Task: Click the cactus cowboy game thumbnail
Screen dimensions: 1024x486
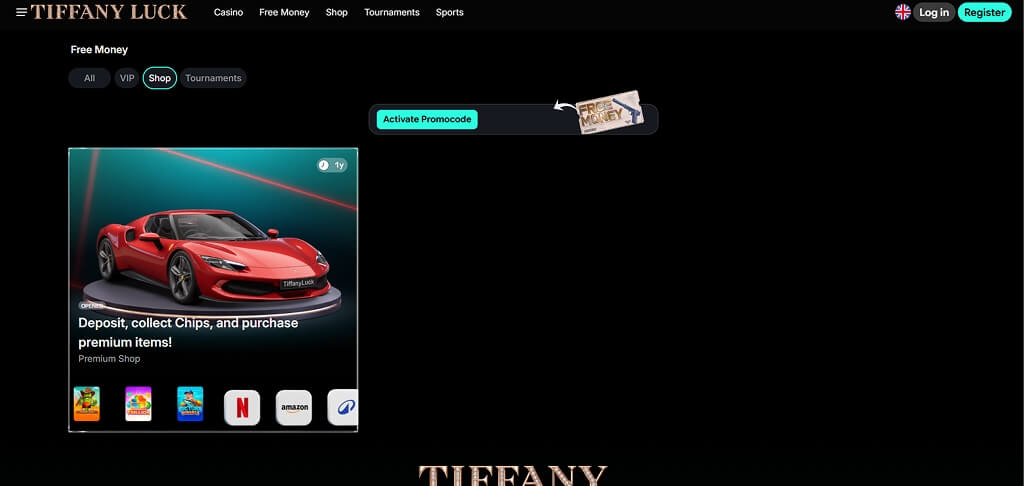Action: pos(86,404)
